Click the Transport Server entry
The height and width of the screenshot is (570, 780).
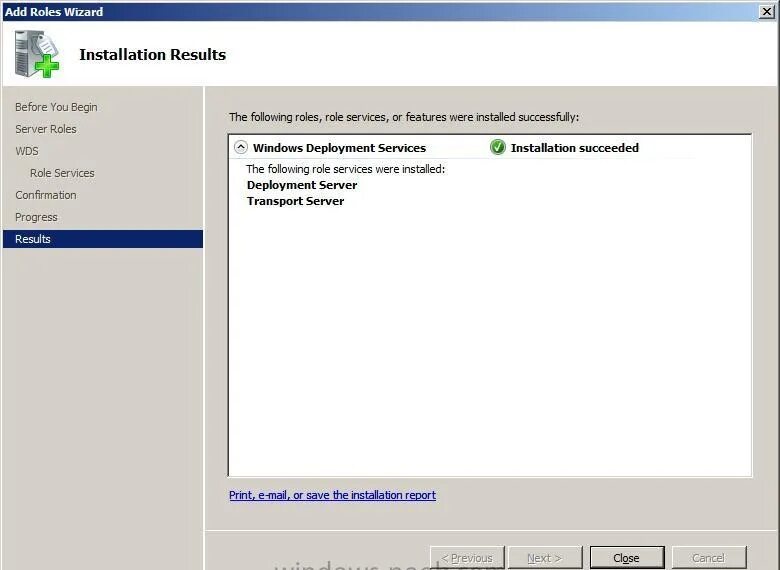coord(295,201)
